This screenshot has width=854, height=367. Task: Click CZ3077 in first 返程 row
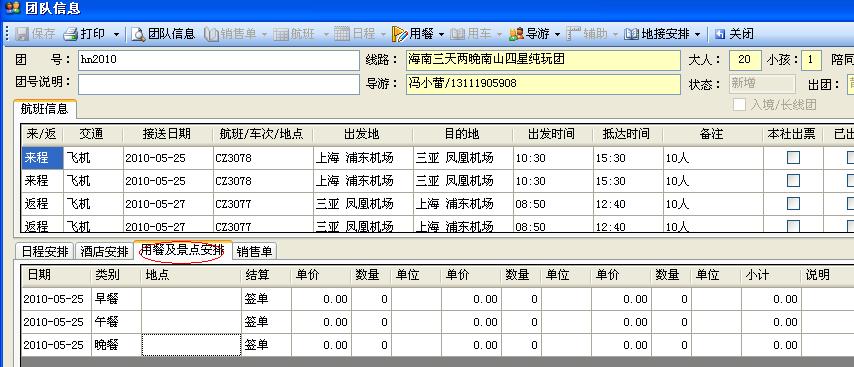[x=262, y=204]
